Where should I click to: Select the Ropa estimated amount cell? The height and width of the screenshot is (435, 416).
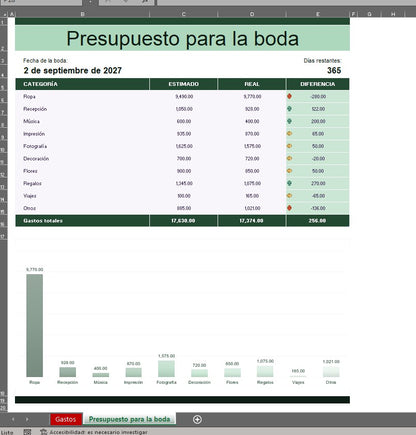tap(184, 96)
